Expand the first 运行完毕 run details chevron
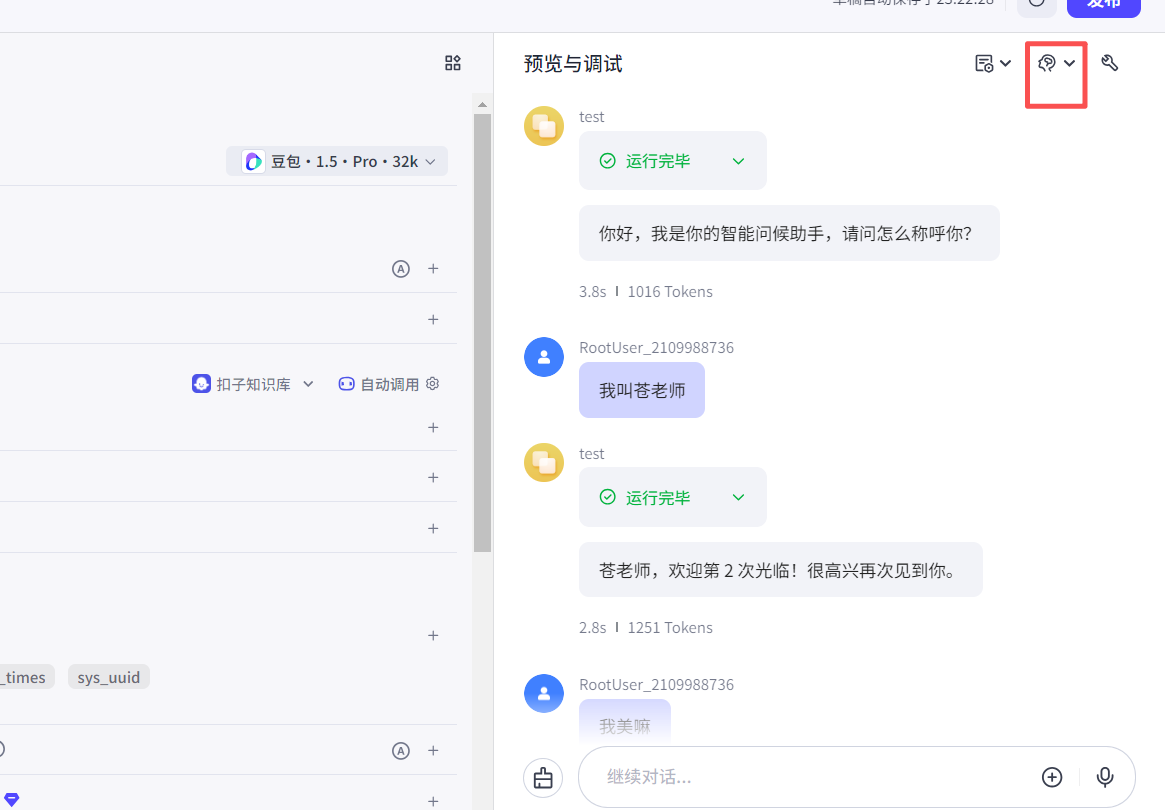The height and width of the screenshot is (810, 1165). click(738, 160)
